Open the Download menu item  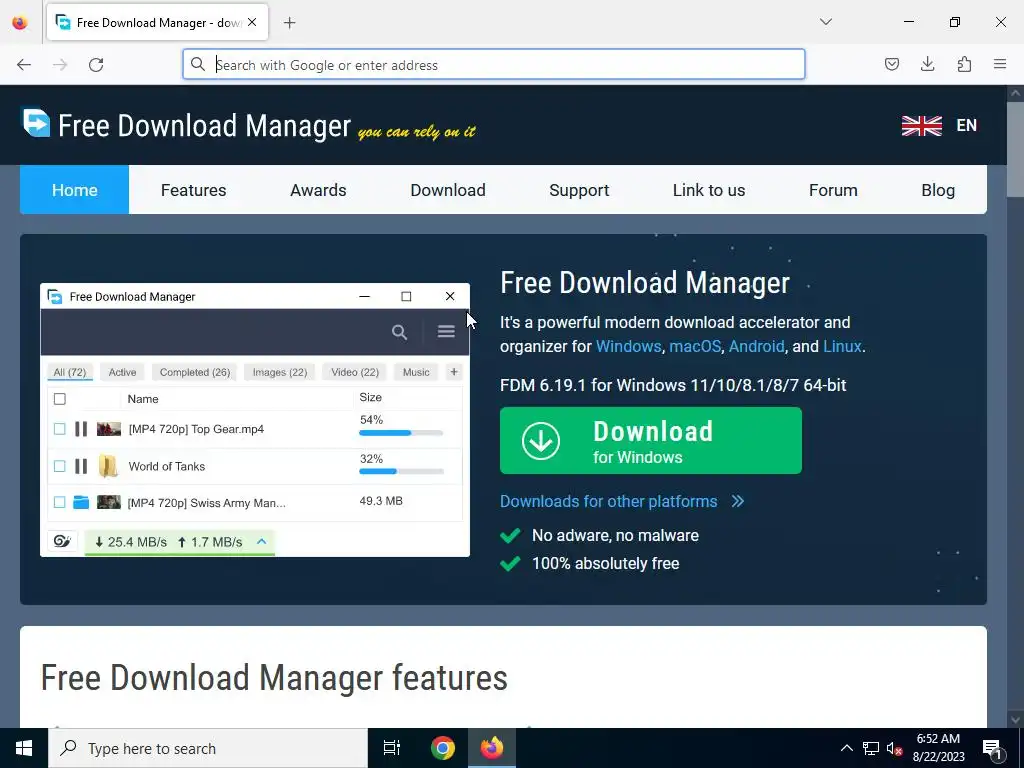pos(448,190)
